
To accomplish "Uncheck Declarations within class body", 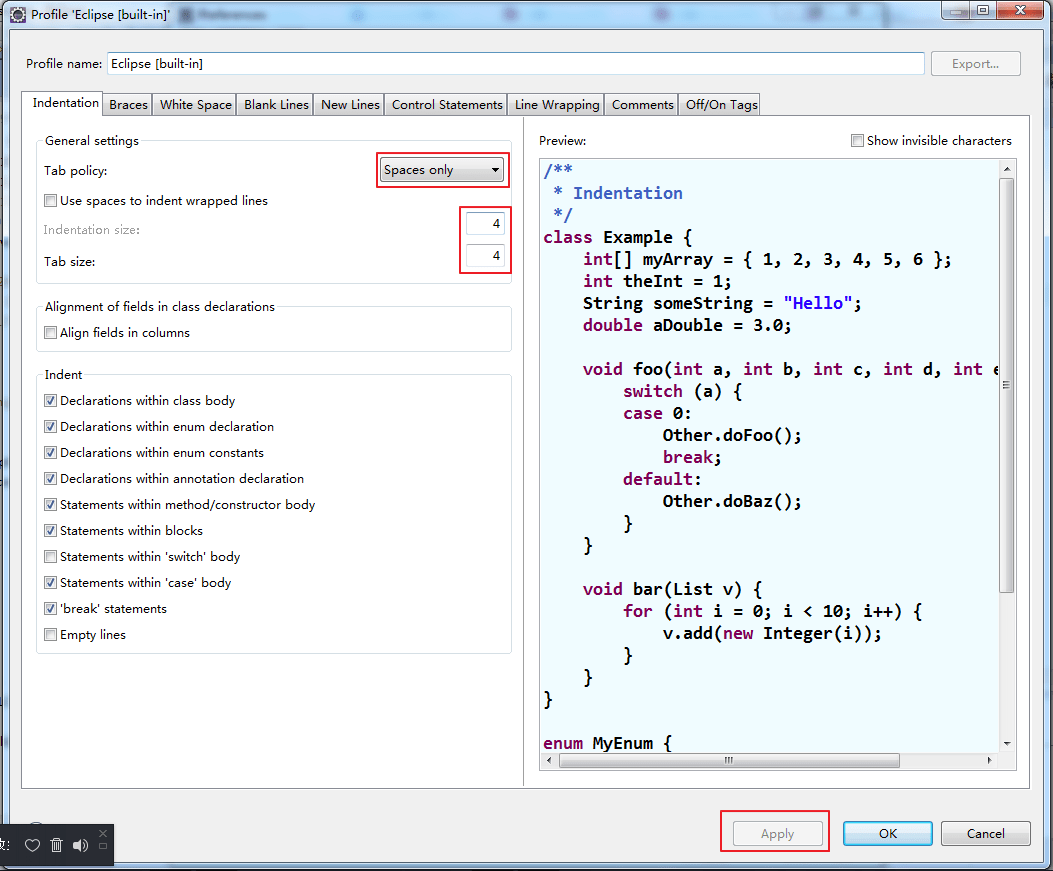I will click(50, 400).
